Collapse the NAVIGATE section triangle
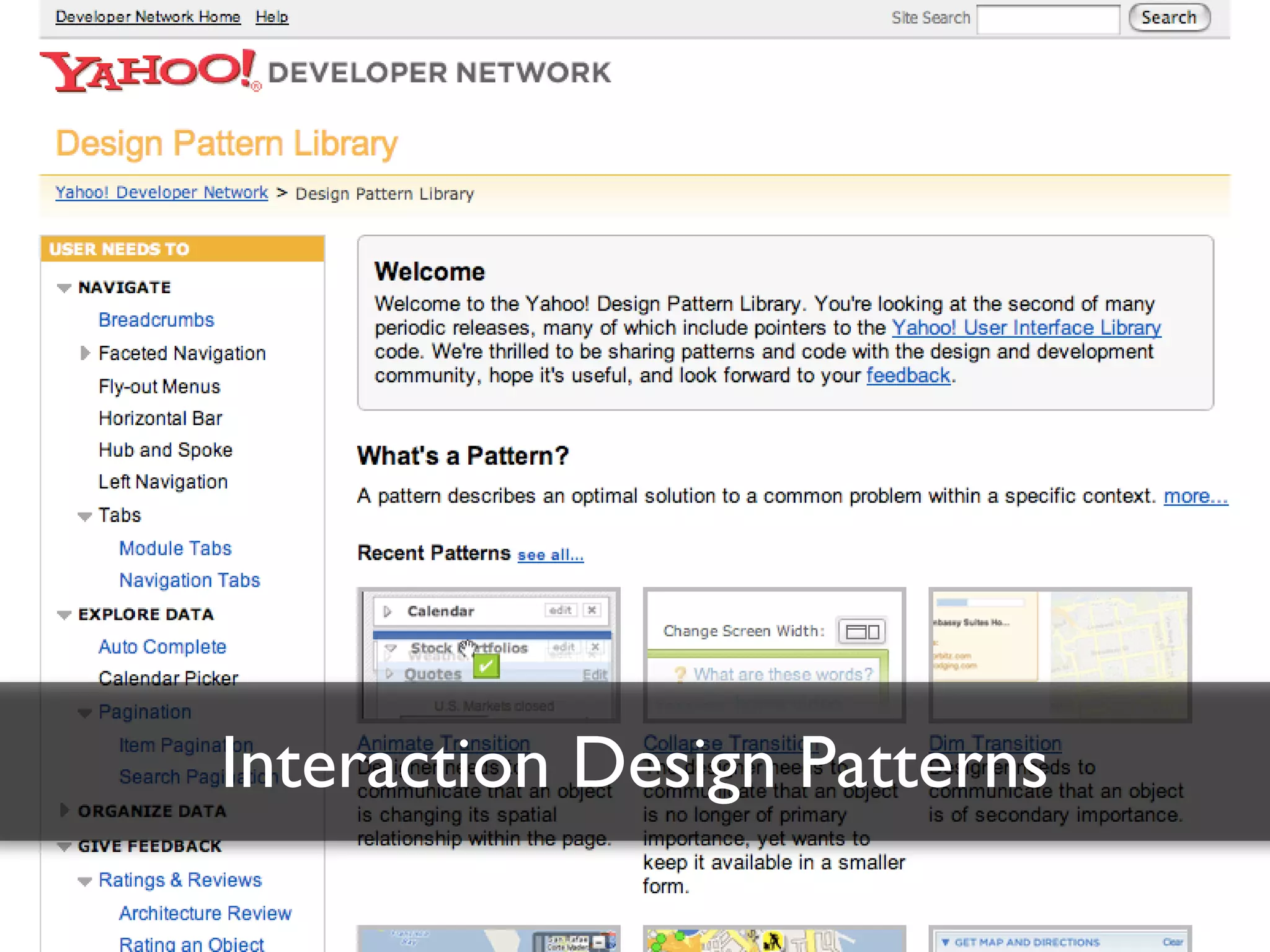 click(64, 288)
